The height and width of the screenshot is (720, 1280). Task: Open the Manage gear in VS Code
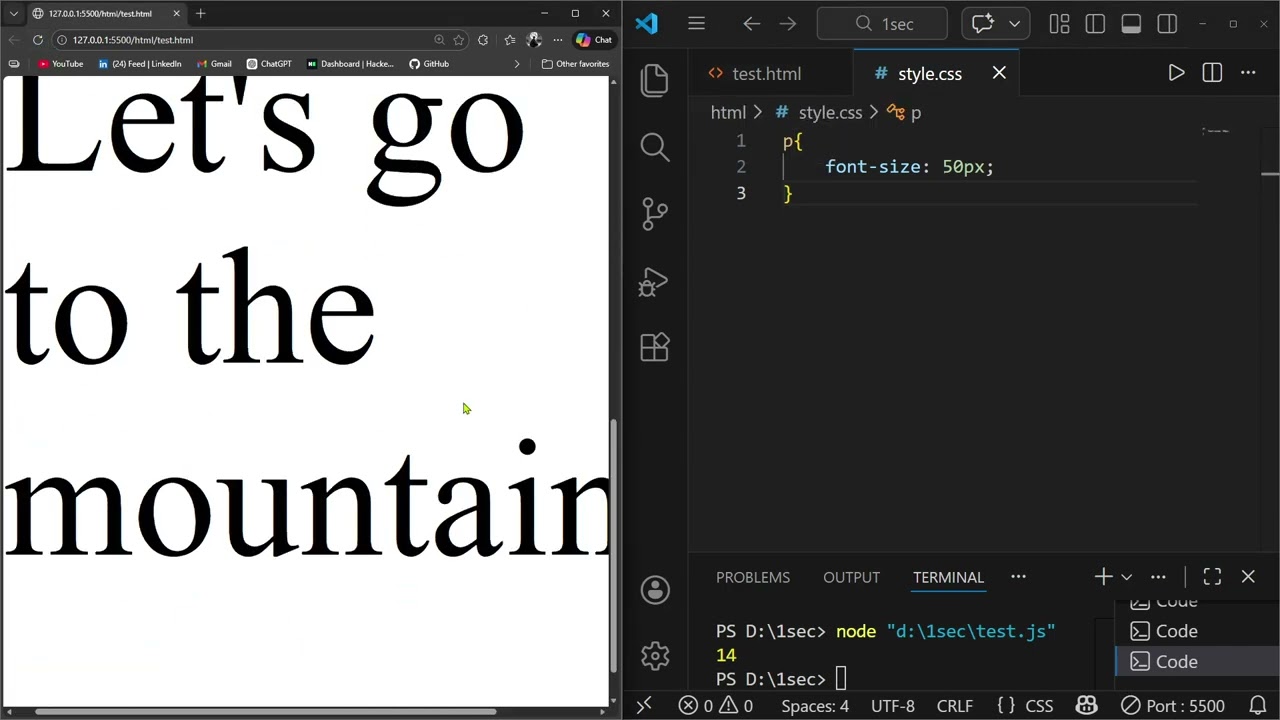pyautogui.click(x=655, y=656)
